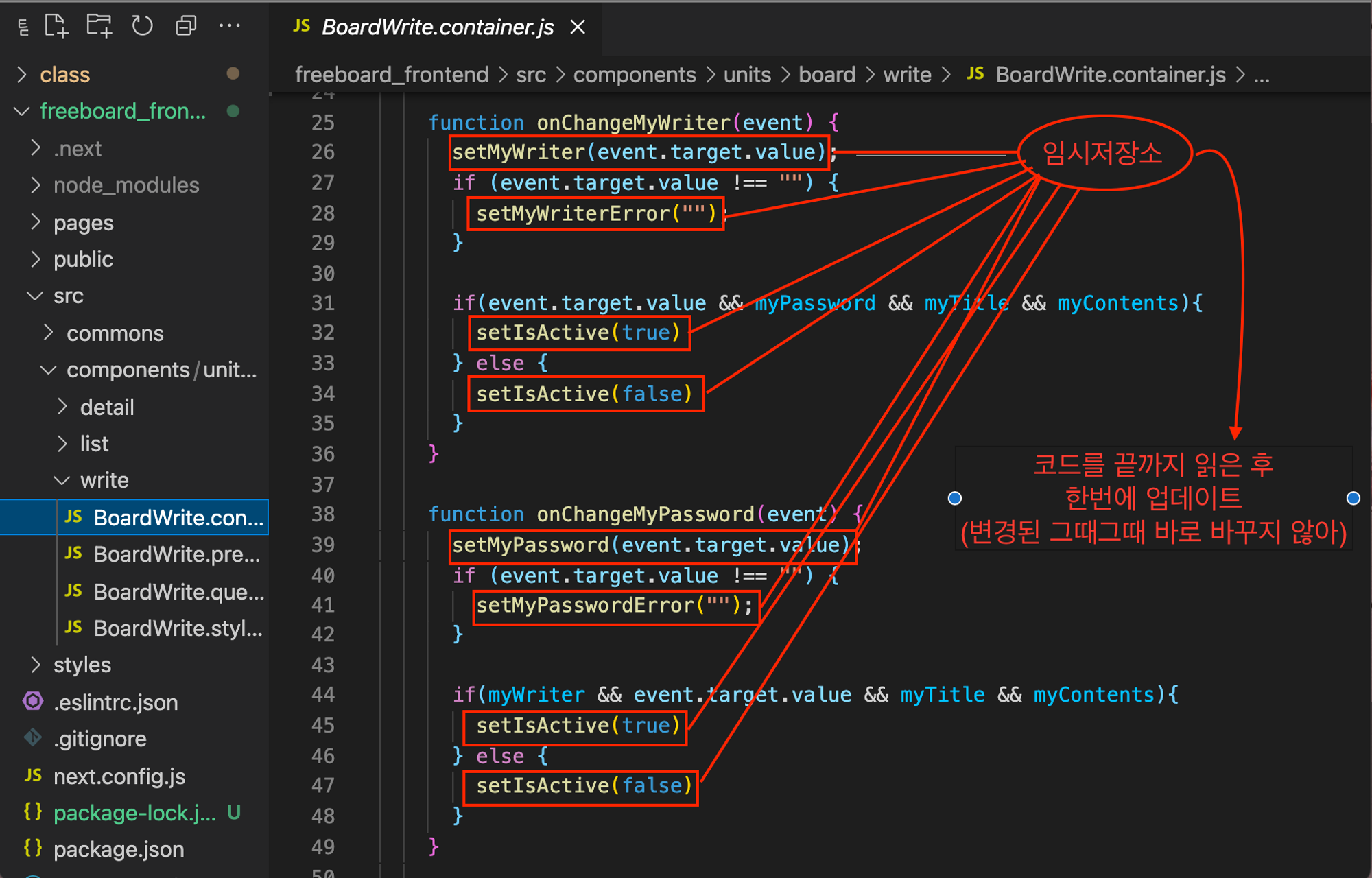This screenshot has width=1372, height=878.
Task: Select the BoardWrite.container.js editor tab
Action: [436, 27]
